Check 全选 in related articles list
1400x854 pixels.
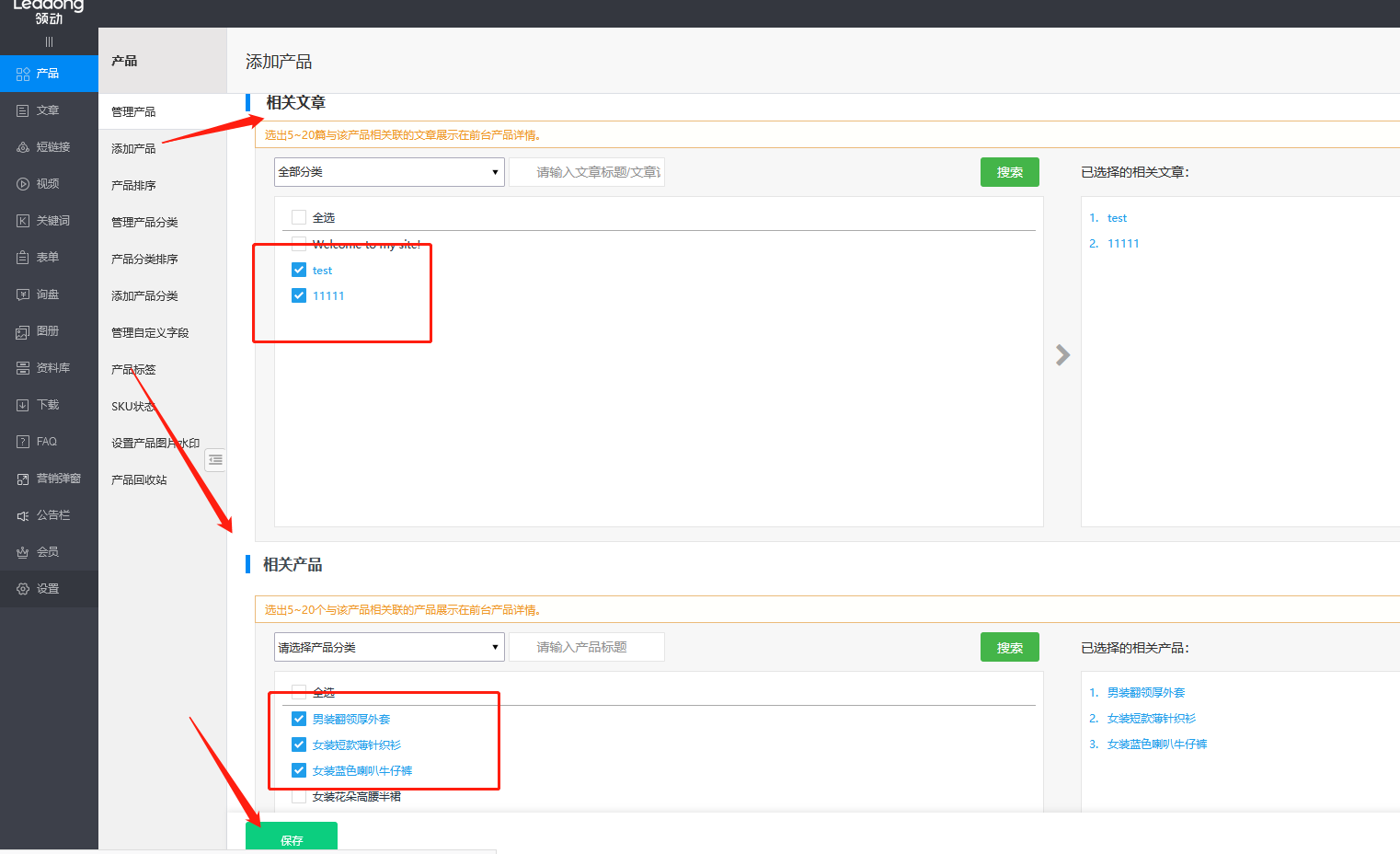pyautogui.click(x=299, y=217)
